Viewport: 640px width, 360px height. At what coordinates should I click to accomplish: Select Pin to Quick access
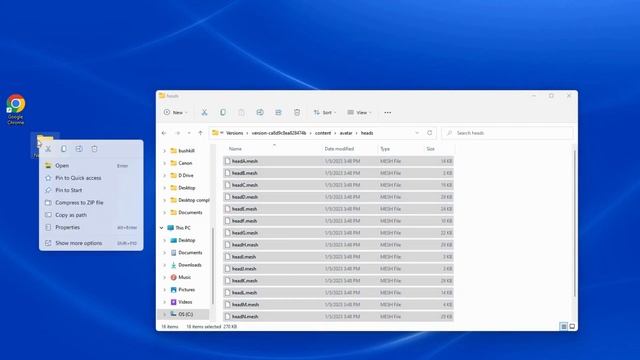point(91,178)
